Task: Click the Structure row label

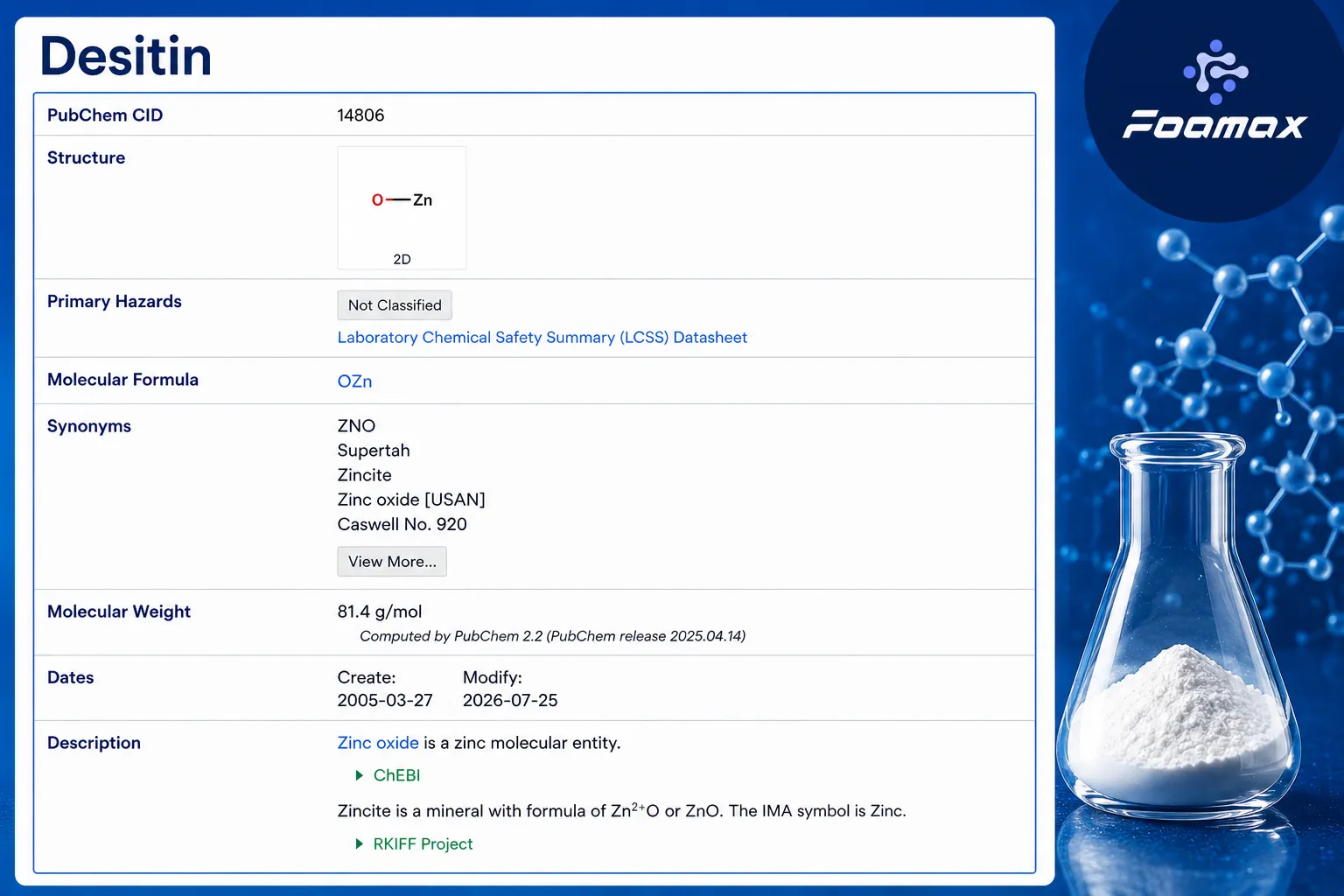Action: tap(87, 158)
